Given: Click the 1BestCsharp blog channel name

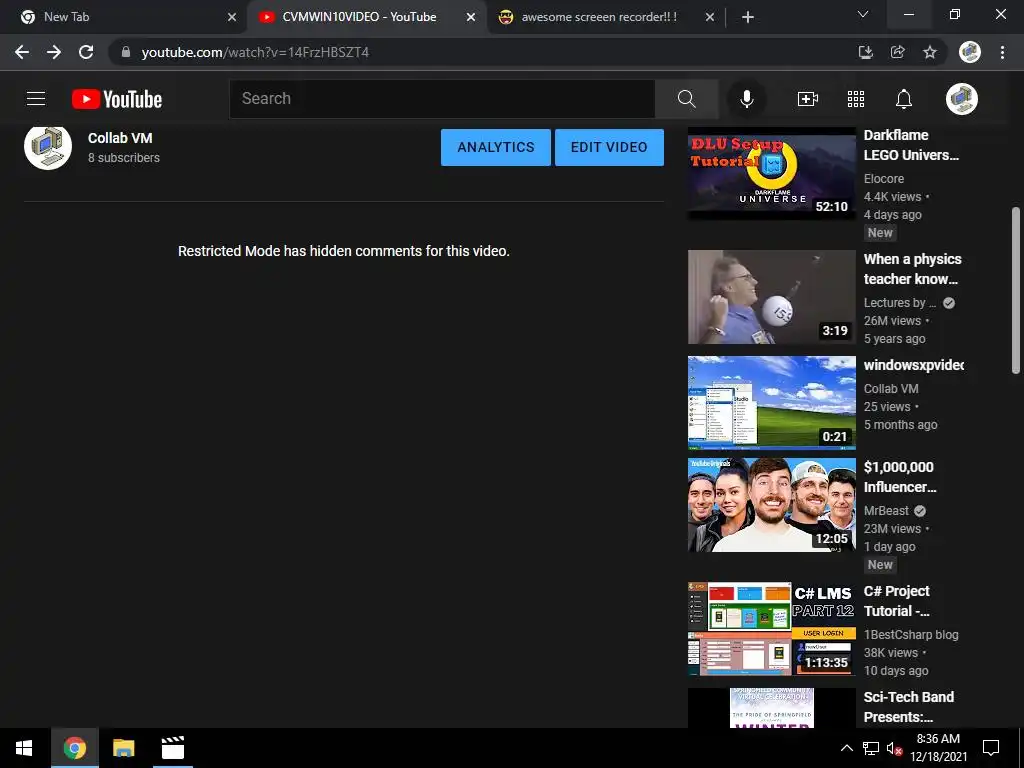Looking at the screenshot, I should (x=911, y=635).
